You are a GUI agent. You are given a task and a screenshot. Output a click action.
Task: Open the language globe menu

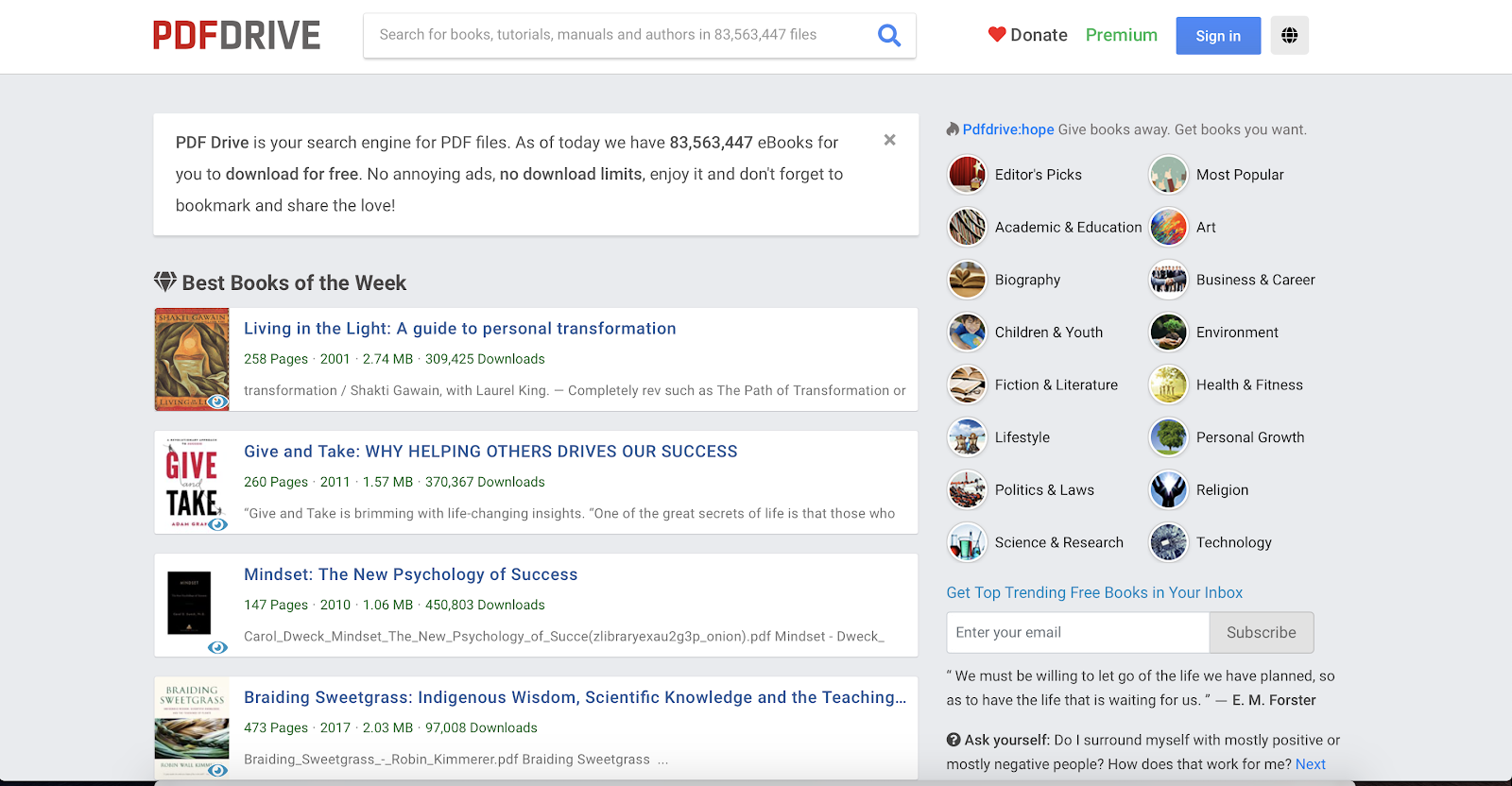pos(1289,36)
